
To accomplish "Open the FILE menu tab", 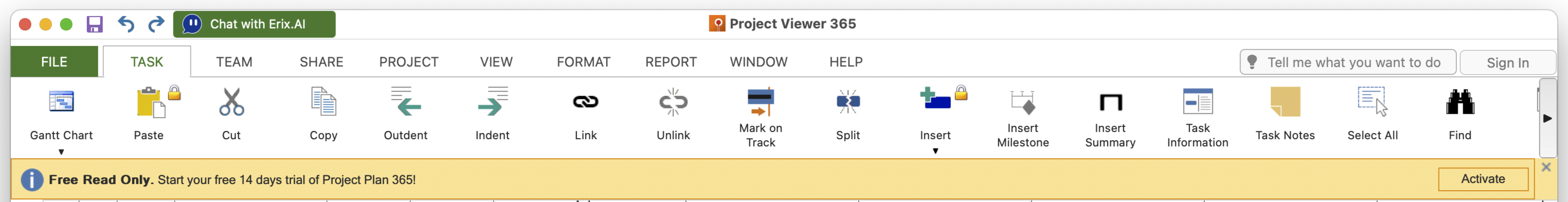I will pyautogui.click(x=54, y=62).
